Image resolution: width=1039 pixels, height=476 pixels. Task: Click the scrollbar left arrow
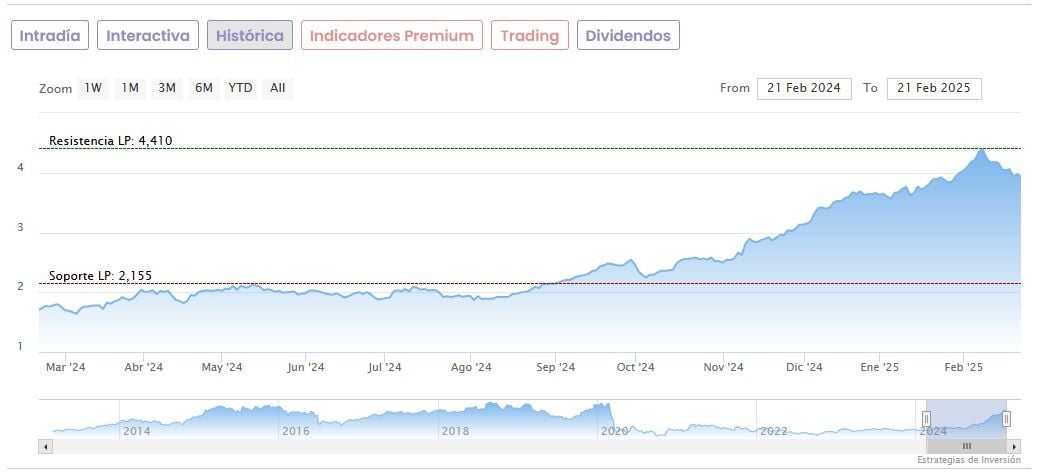(x=45, y=446)
